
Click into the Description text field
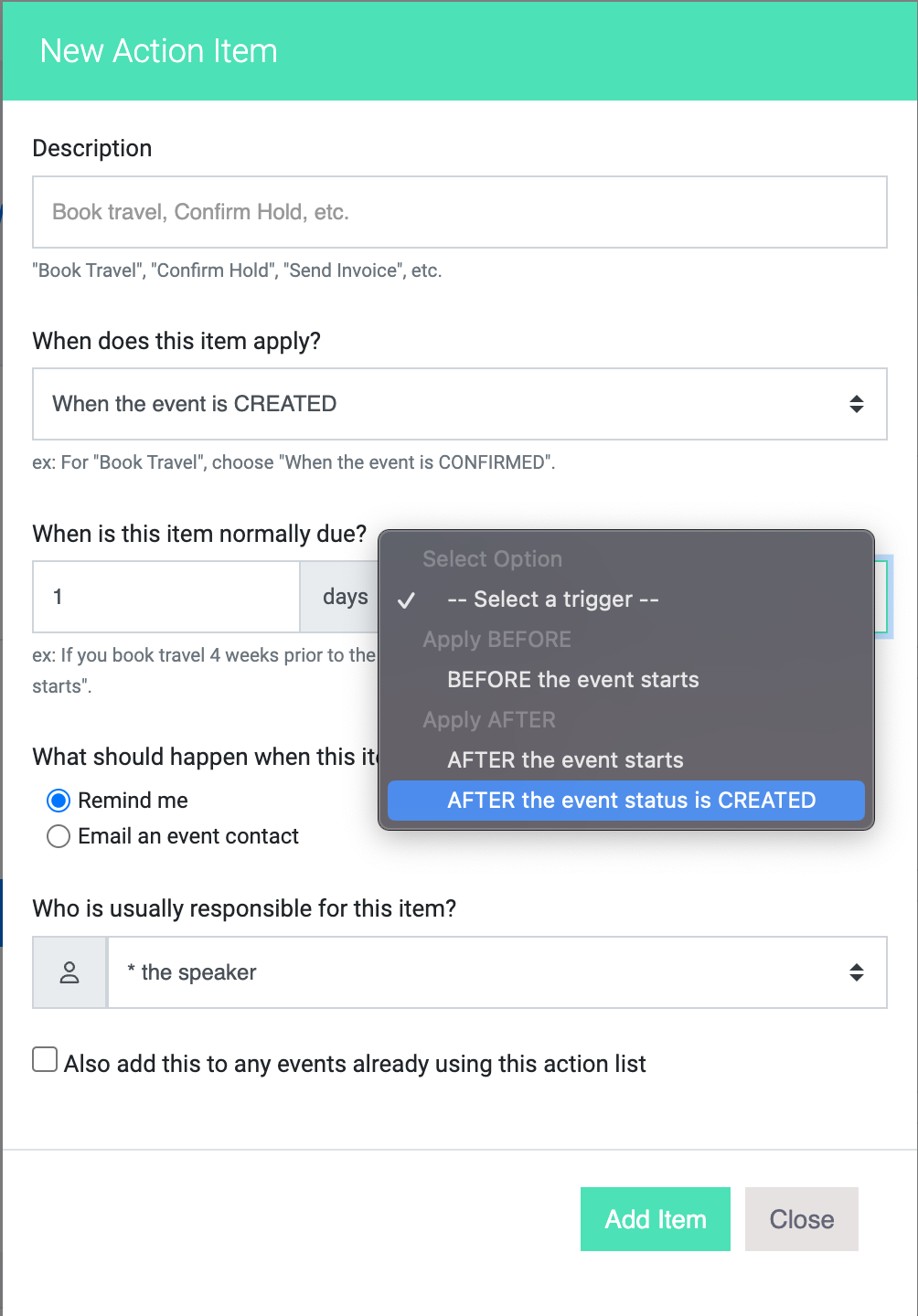460,212
